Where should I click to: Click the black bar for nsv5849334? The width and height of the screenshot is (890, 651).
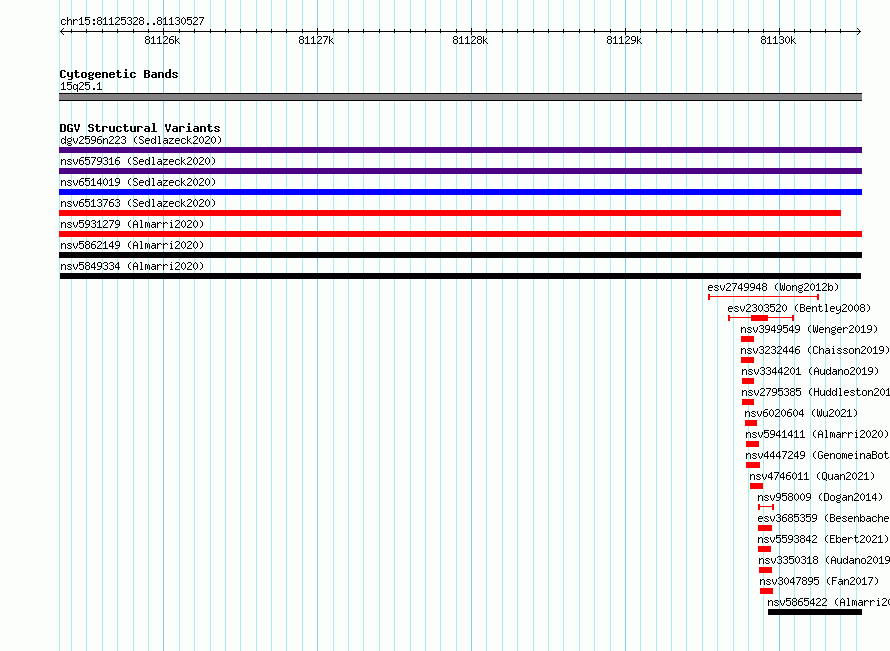pos(460,276)
